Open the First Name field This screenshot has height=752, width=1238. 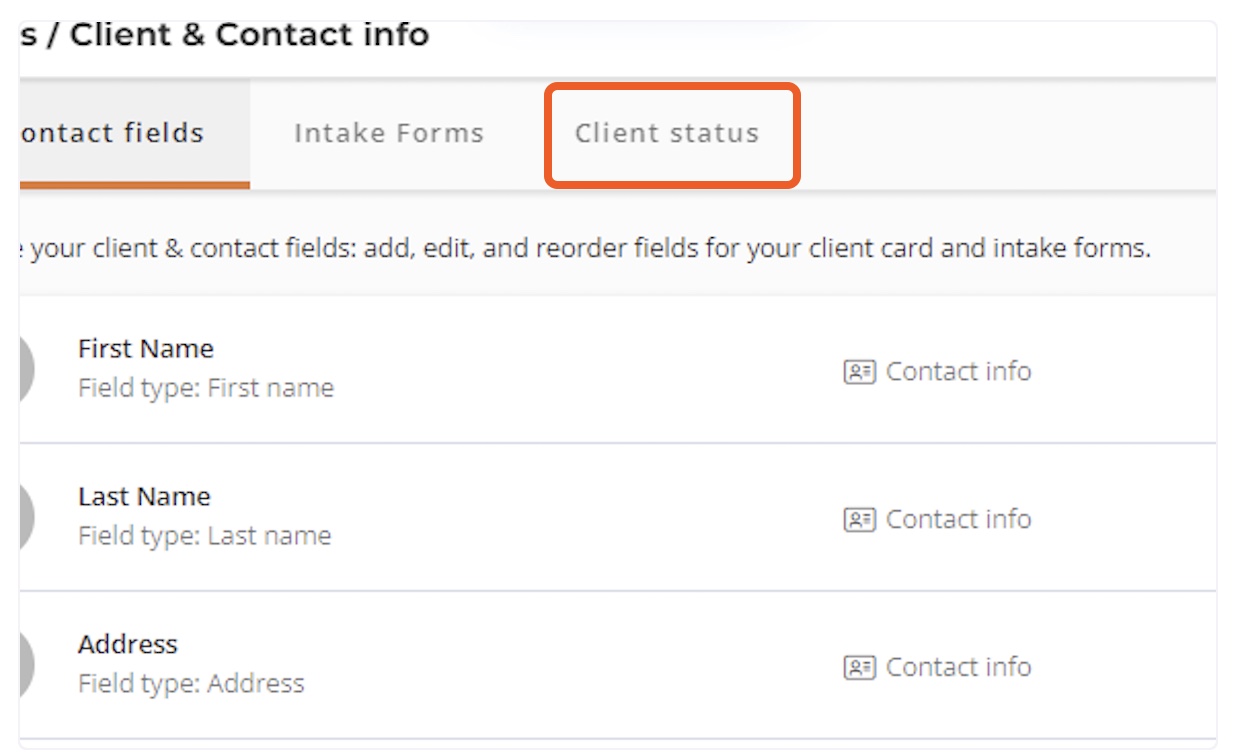(146, 349)
